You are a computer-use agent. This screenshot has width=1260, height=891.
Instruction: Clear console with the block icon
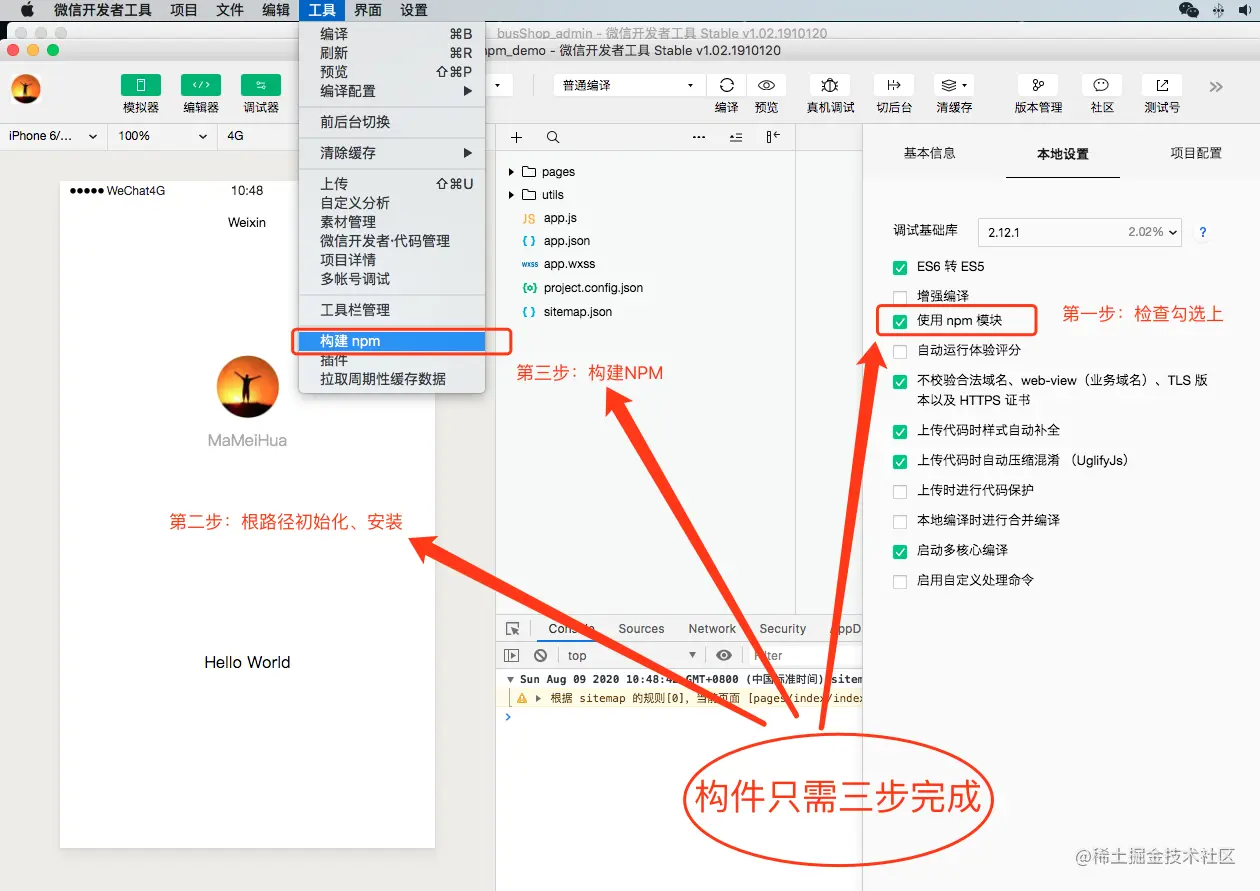click(540, 656)
